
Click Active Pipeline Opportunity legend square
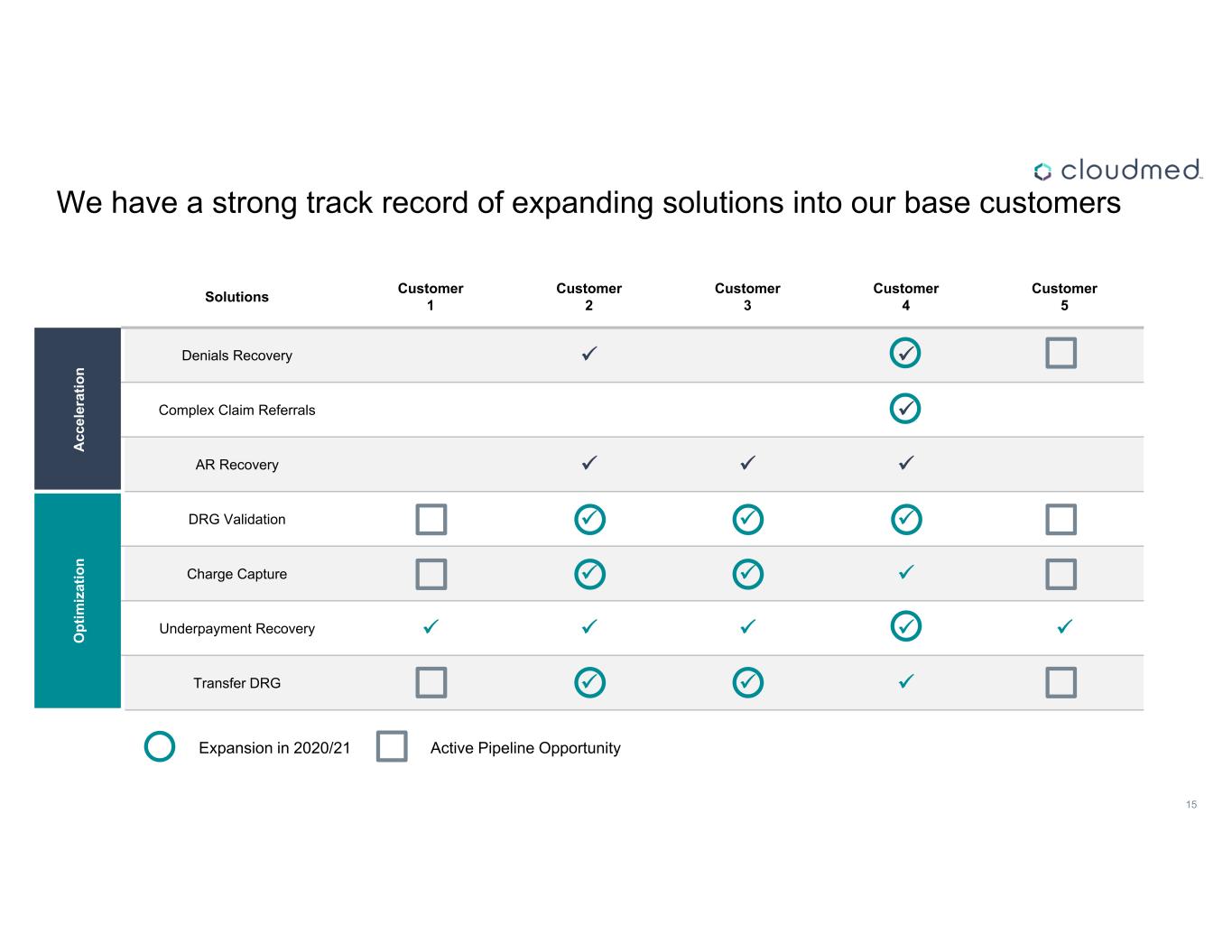point(392,747)
